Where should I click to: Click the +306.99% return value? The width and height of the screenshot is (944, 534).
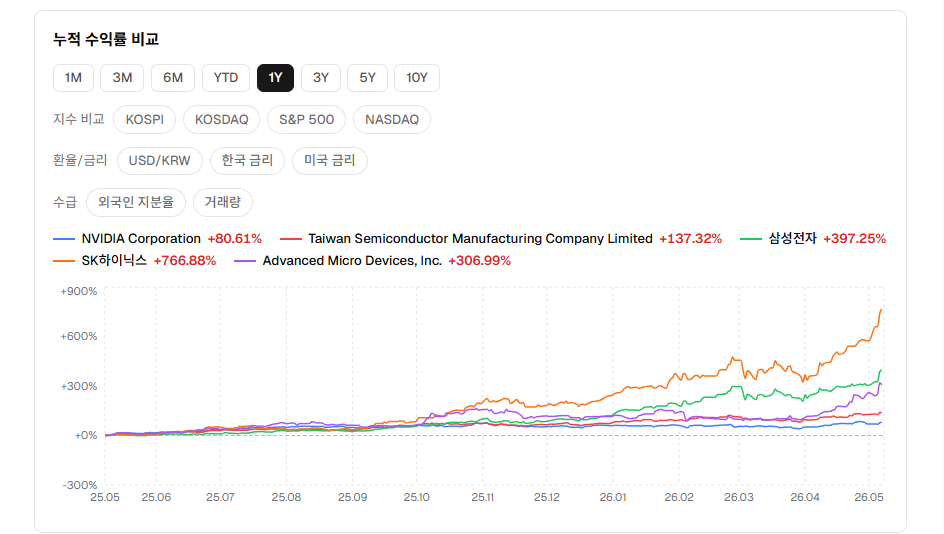(x=480, y=261)
